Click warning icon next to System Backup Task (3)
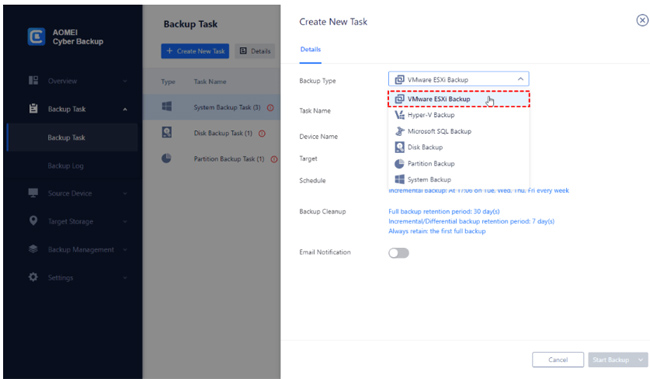Screen dimensions: 650x379 coord(270,108)
